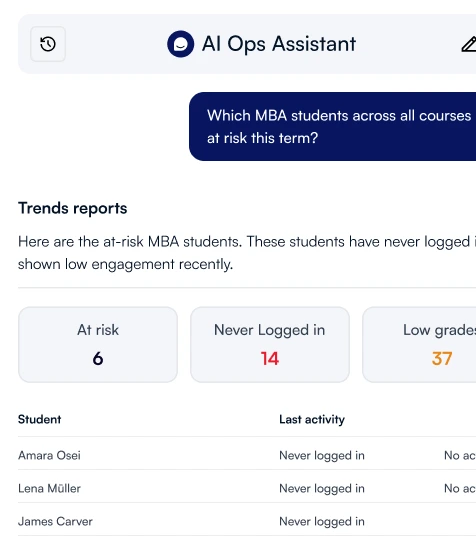
Task: Sort by the Student column header
Action: coord(40,419)
